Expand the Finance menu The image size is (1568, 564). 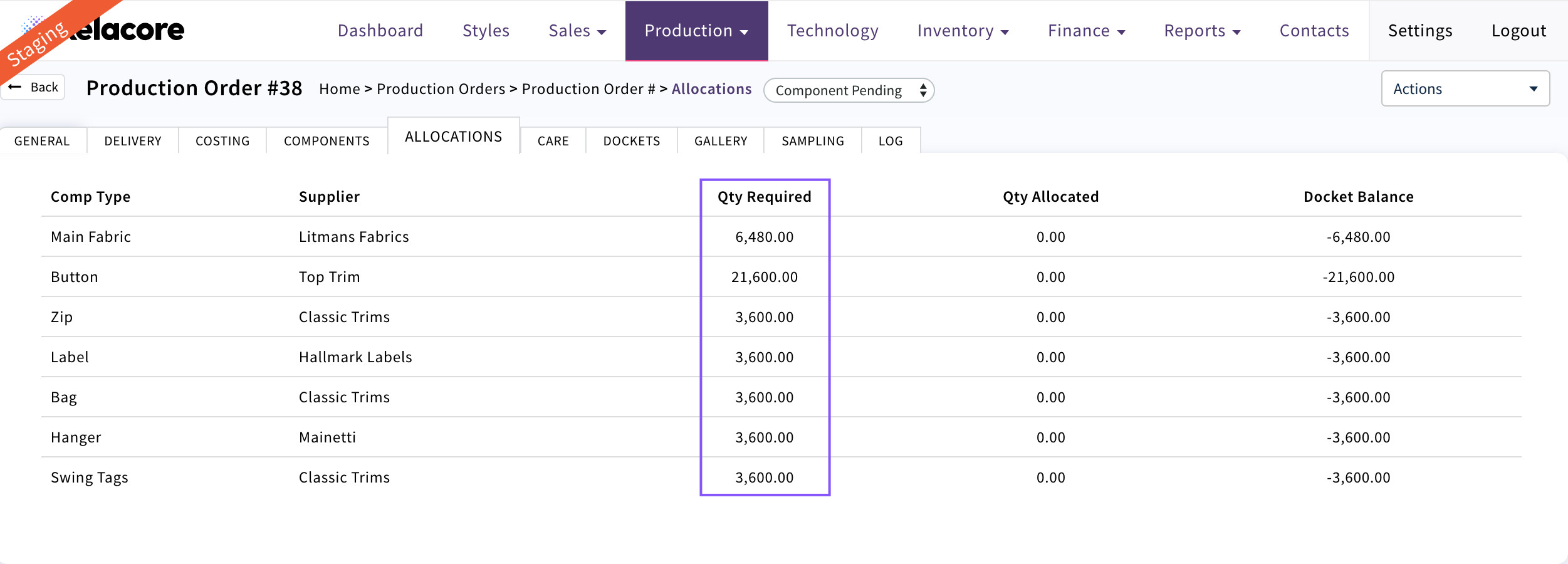(1086, 31)
